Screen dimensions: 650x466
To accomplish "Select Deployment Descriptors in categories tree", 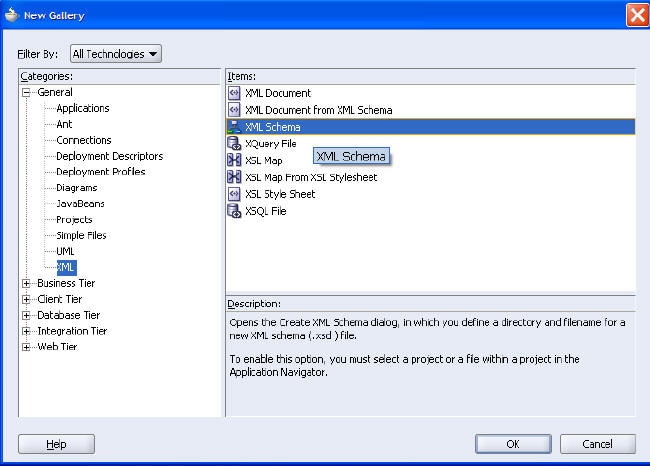I will (109, 156).
